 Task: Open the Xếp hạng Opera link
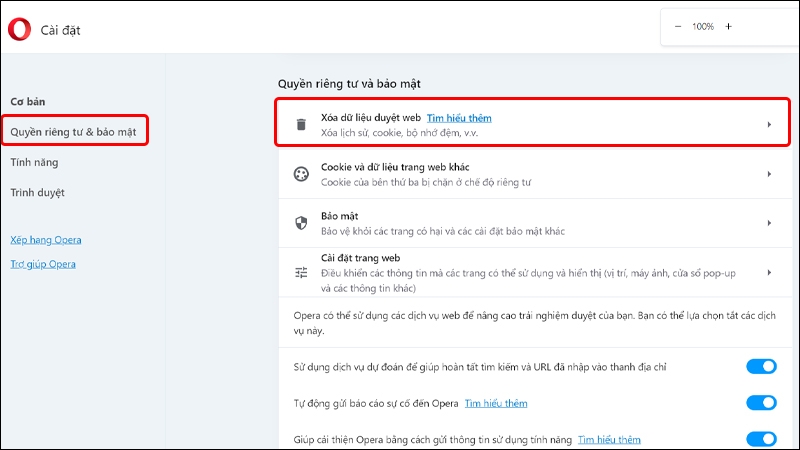click(x=46, y=240)
